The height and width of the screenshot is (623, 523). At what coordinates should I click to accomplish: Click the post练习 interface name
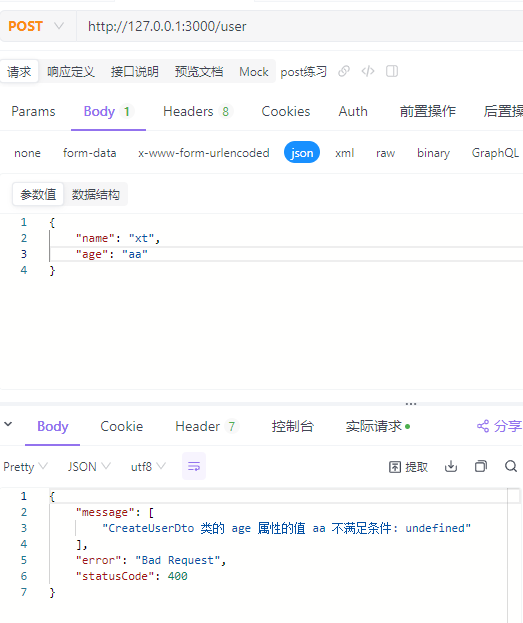(304, 72)
